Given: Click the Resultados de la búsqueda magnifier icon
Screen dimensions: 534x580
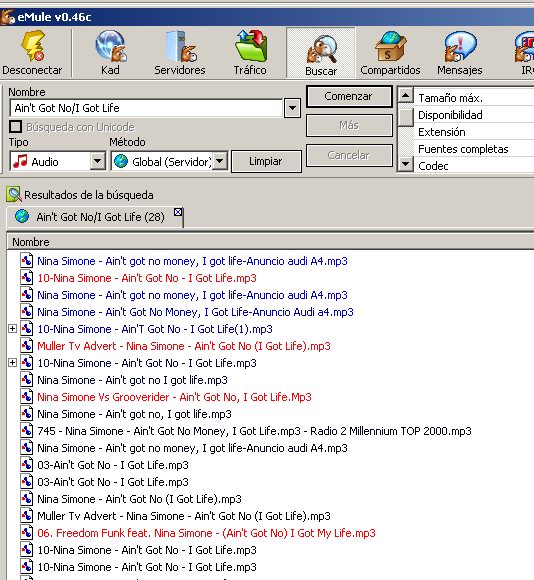Looking at the screenshot, I should (14, 194).
